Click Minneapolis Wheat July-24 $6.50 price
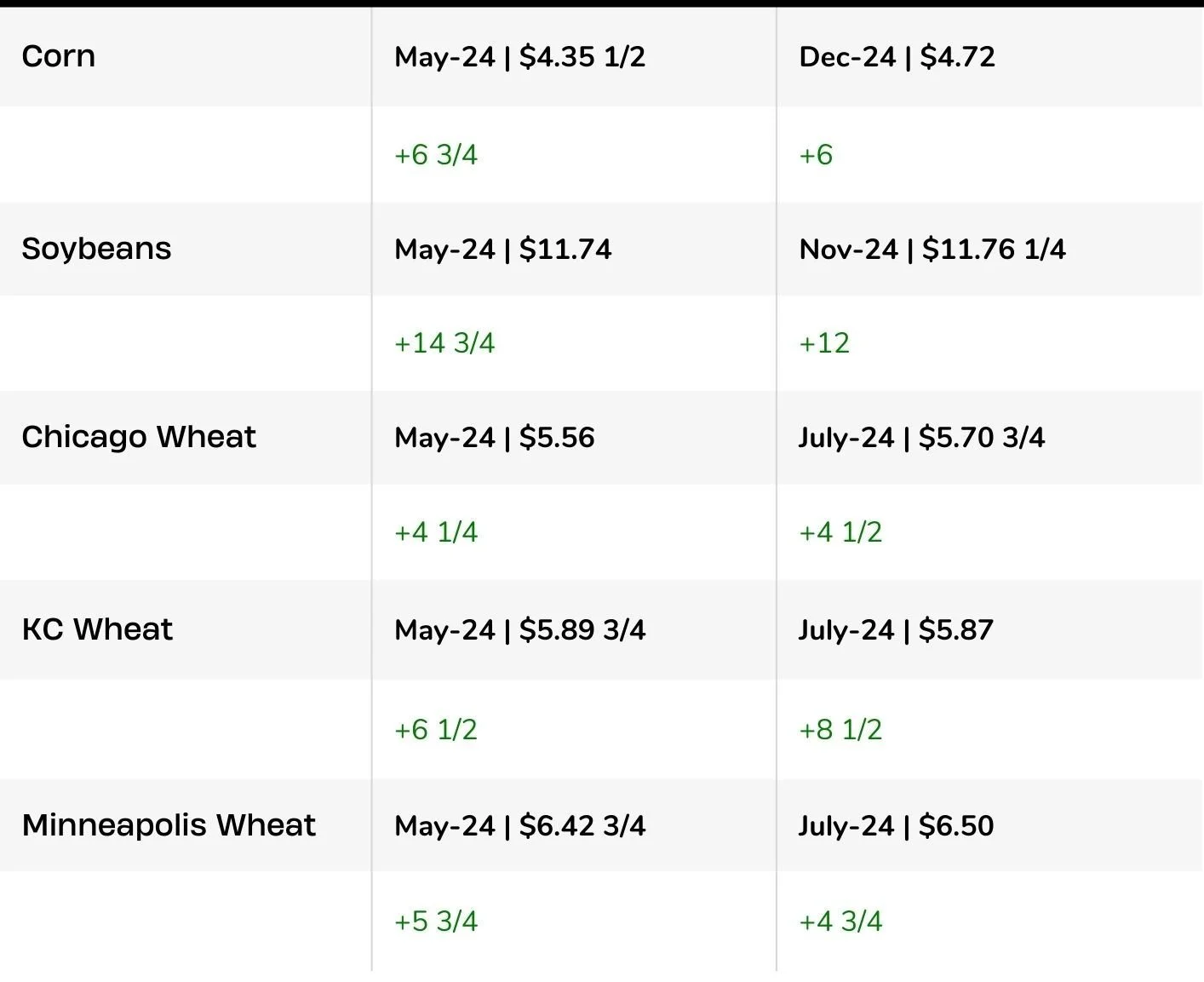This screenshot has height=982, width=1204. [x=896, y=826]
